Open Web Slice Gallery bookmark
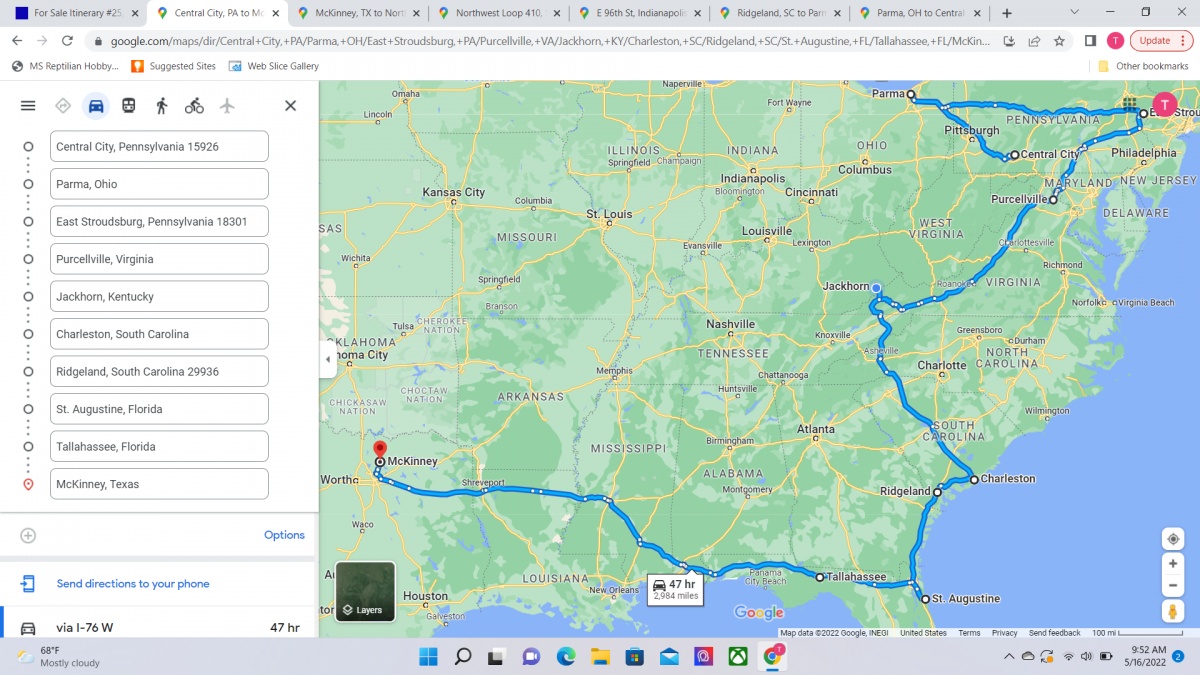1200x675 pixels. (x=274, y=66)
